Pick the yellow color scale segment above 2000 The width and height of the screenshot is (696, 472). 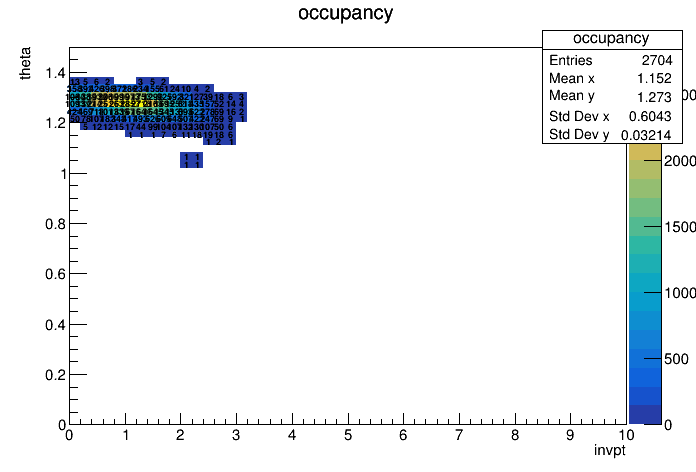[645, 151]
